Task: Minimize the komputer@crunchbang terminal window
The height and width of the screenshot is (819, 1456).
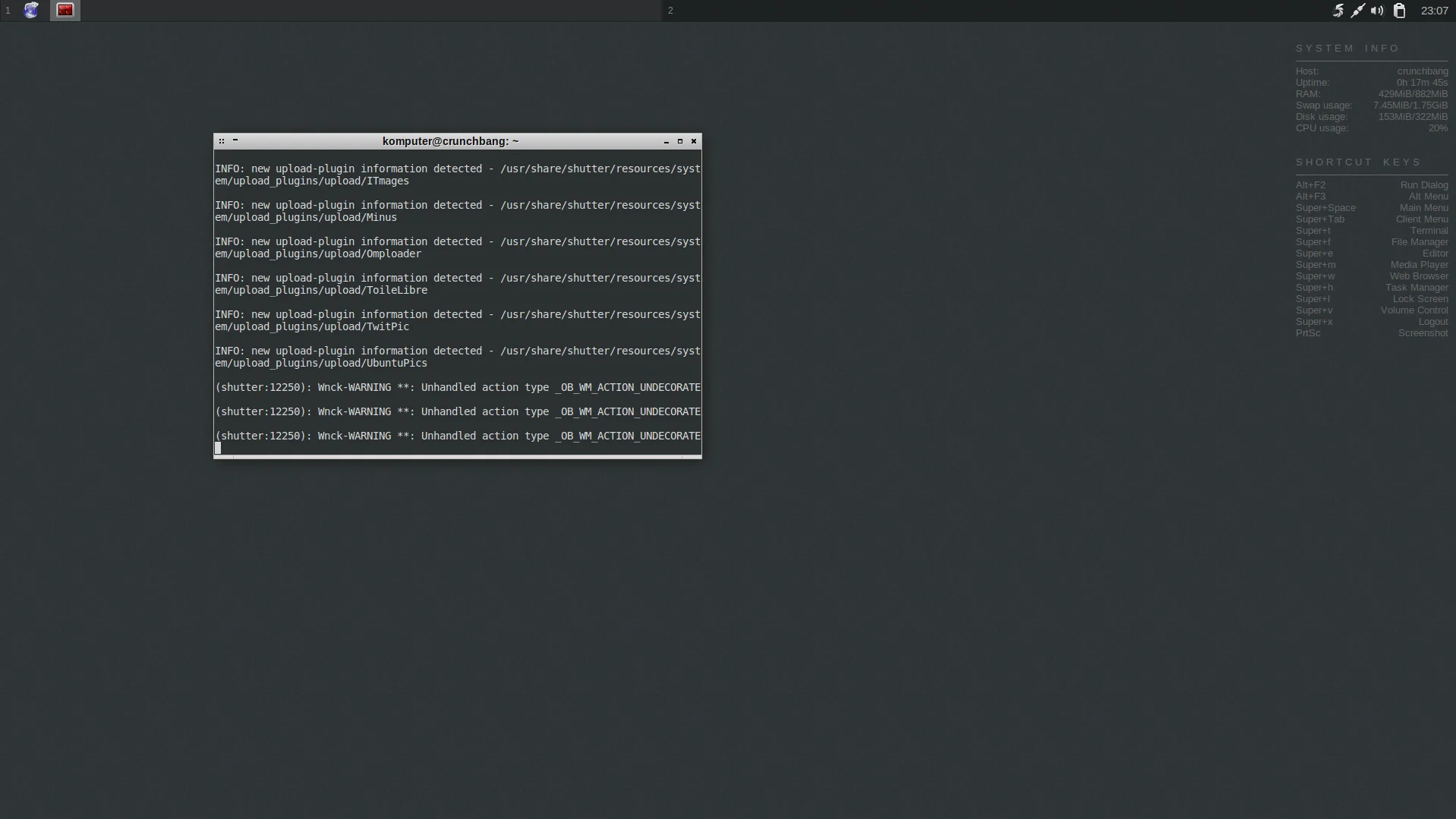Action: point(667,141)
